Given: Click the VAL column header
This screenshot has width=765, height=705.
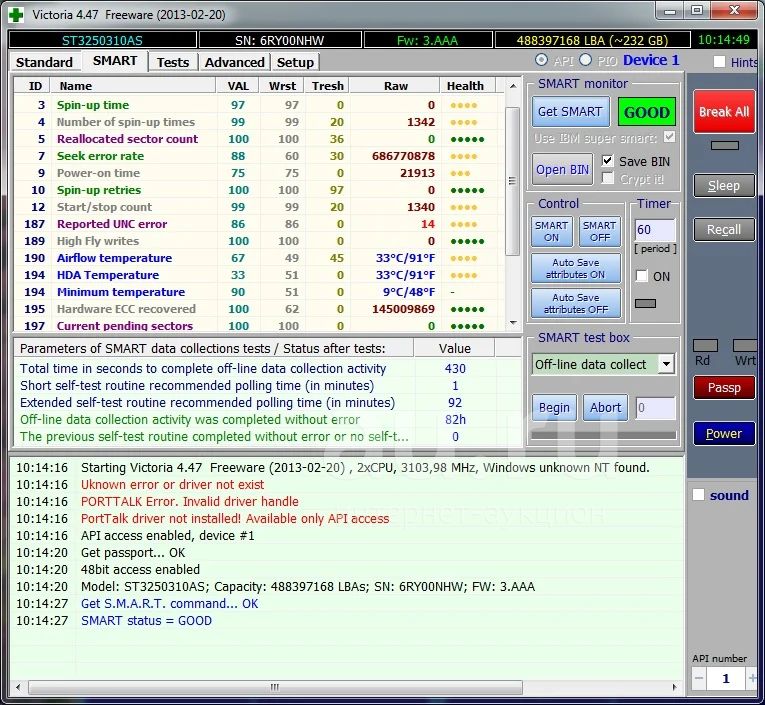Looking at the screenshot, I should (x=238, y=86).
